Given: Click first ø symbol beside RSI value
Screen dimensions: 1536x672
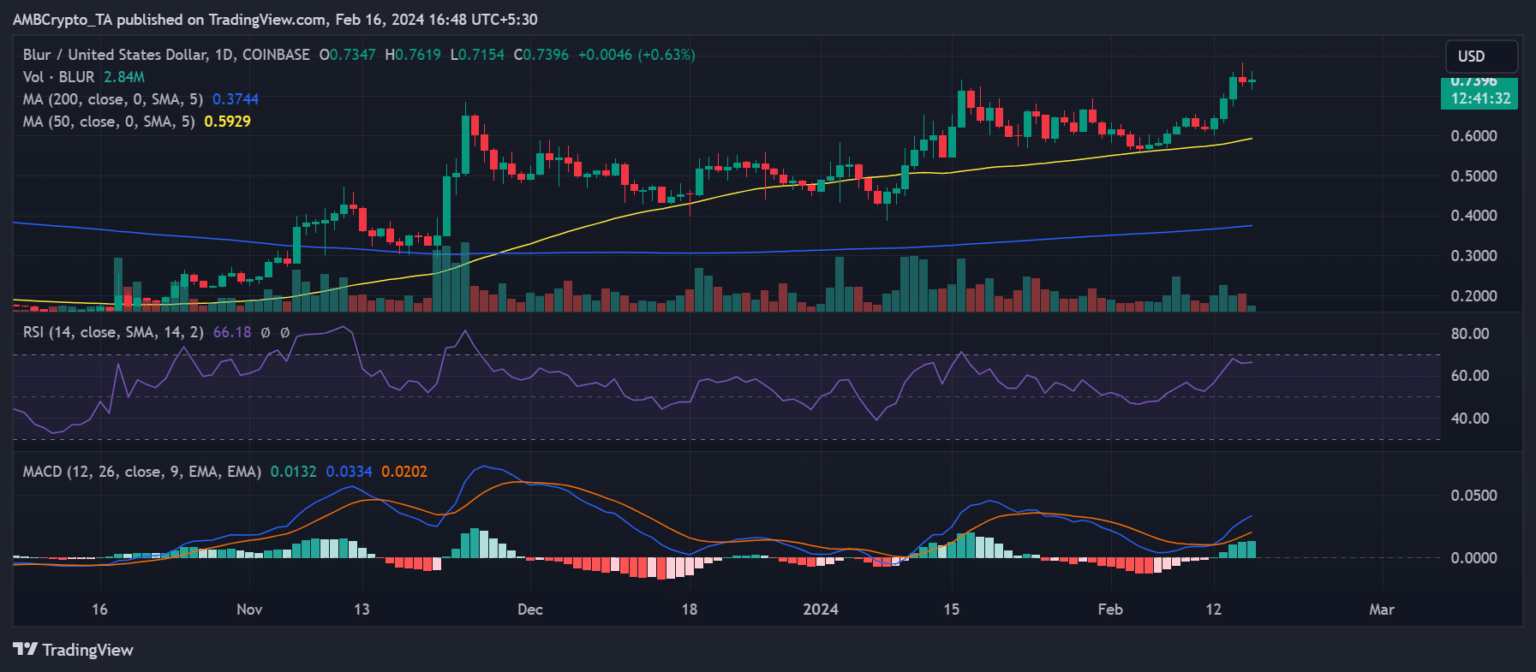Looking at the screenshot, I should click(265, 332).
